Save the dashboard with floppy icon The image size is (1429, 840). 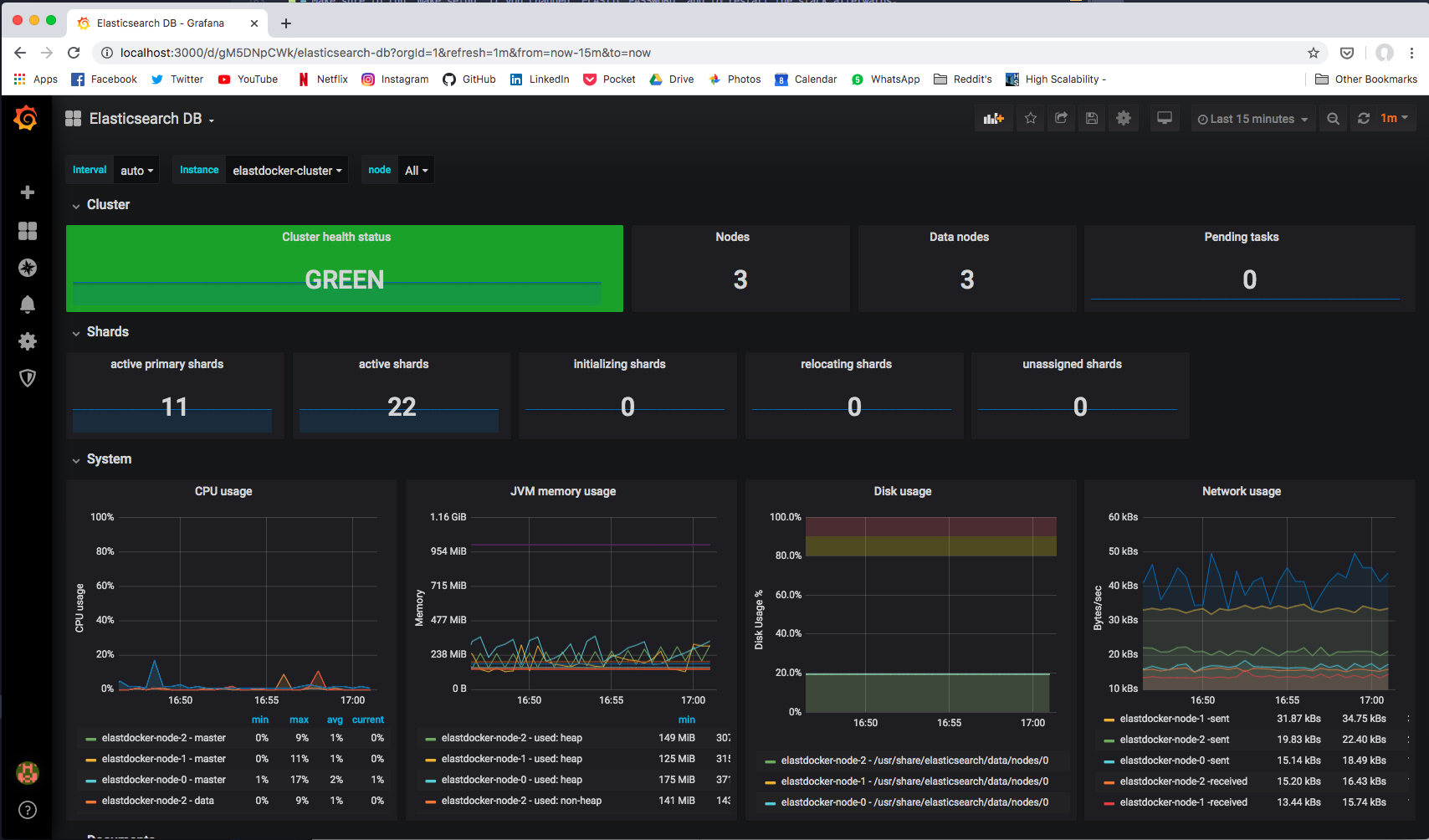click(x=1092, y=119)
